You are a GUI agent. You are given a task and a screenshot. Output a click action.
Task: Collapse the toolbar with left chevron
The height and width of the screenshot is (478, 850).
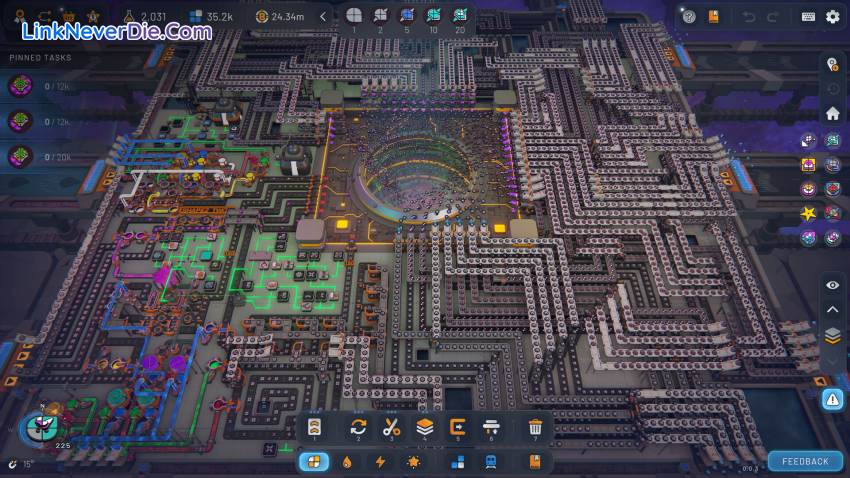click(x=322, y=17)
